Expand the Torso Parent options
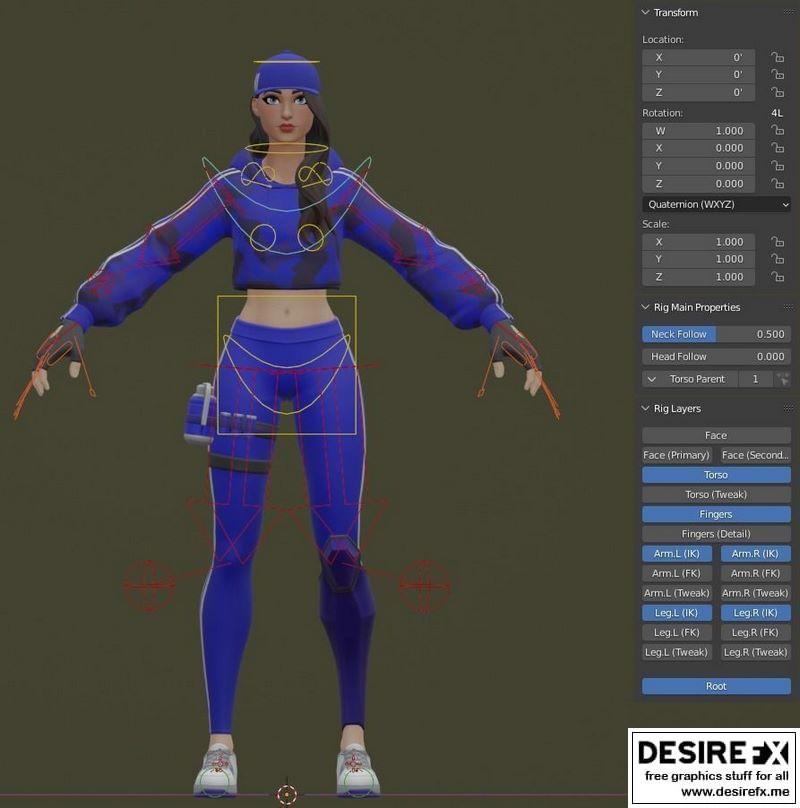 click(651, 379)
